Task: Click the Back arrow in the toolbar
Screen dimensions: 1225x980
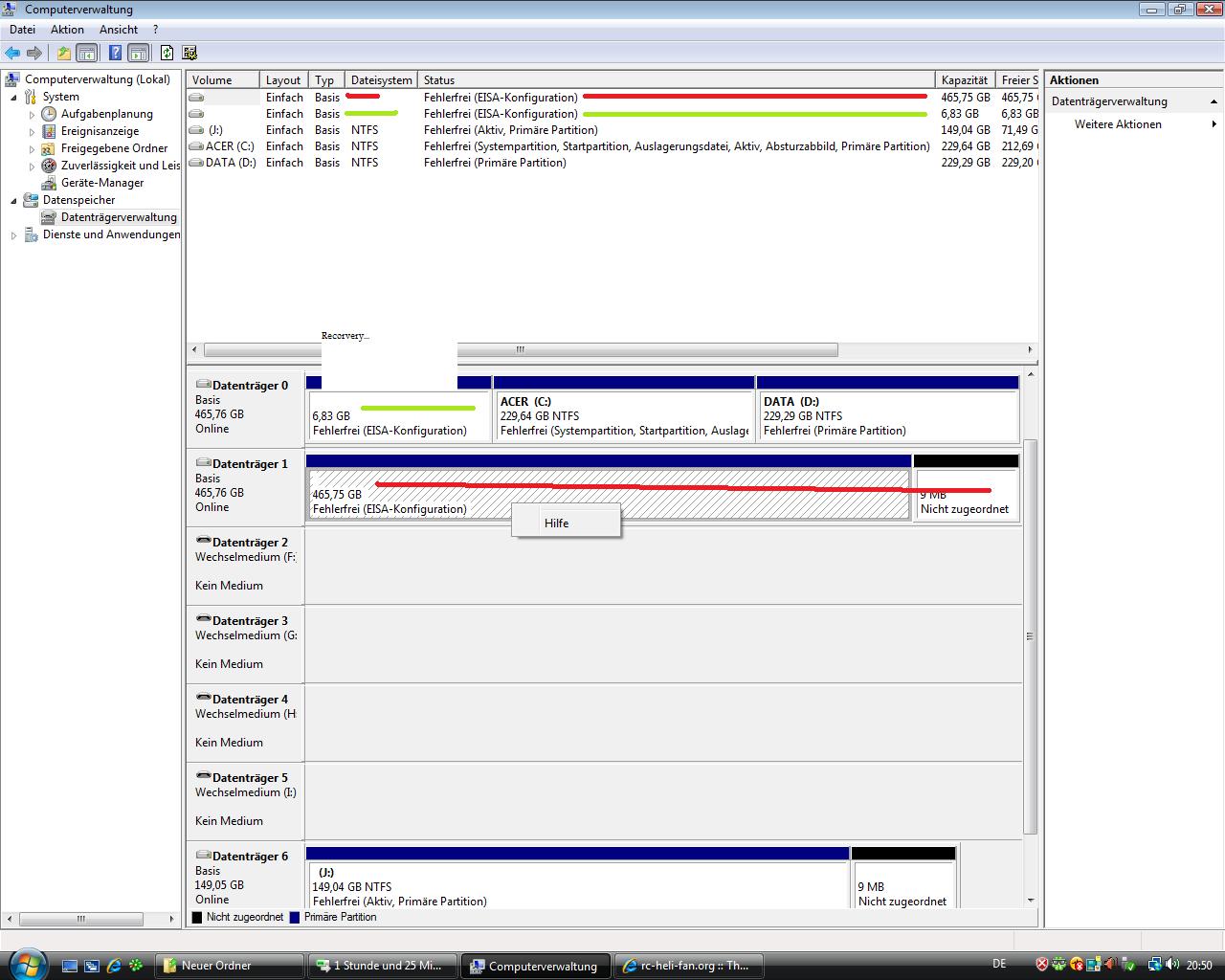Action: (x=12, y=54)
